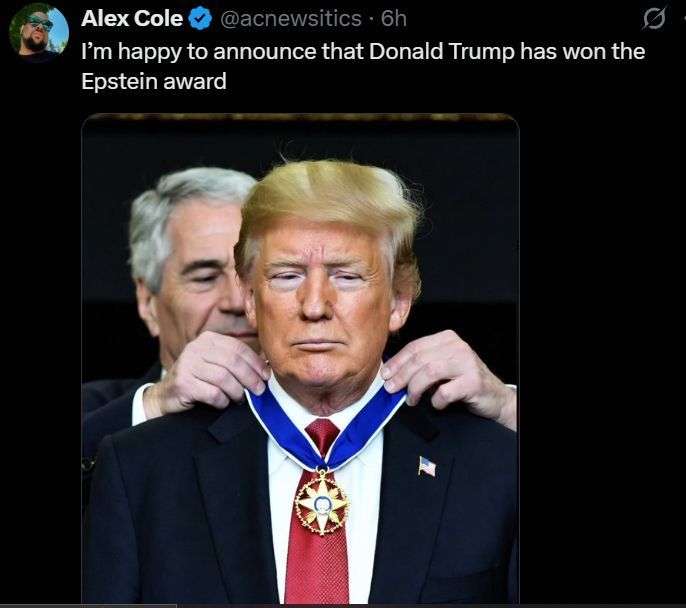Open the Grok explain-post icon
The width and height of the screenshot is (686, 608).
[x=654, y=18]
